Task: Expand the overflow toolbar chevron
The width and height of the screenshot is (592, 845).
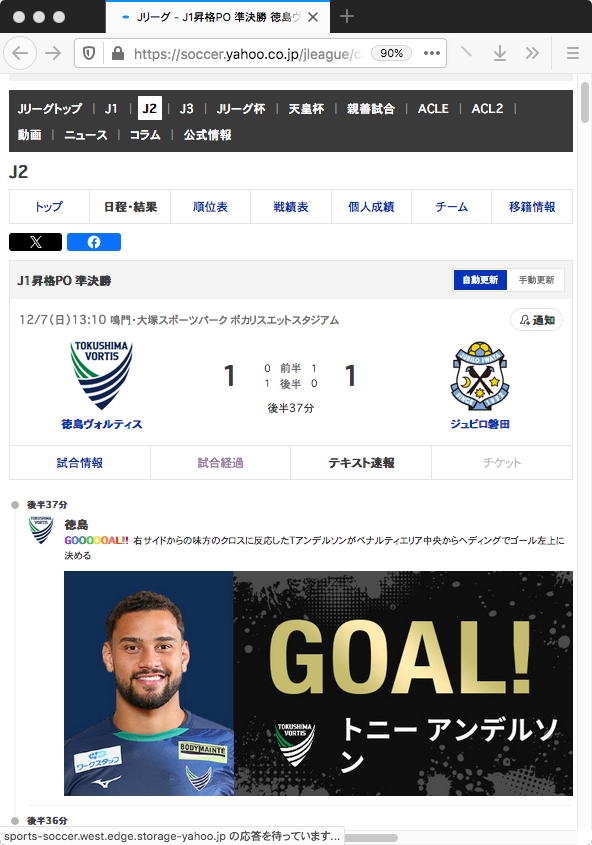Action: coord(532,53)
